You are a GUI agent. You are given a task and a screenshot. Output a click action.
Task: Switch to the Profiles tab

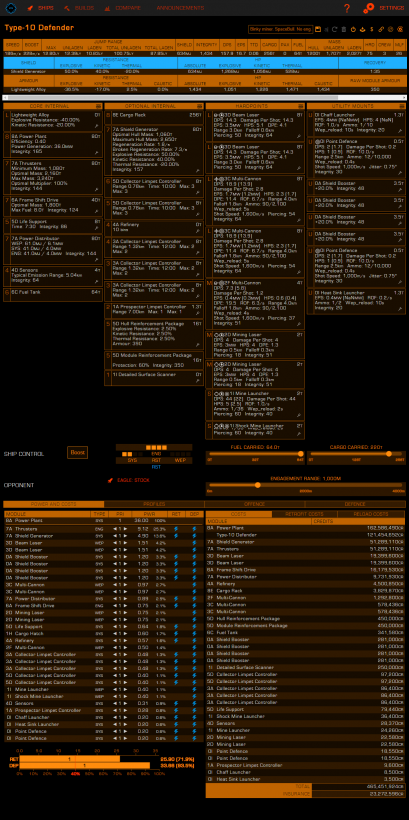coord(154,504)
